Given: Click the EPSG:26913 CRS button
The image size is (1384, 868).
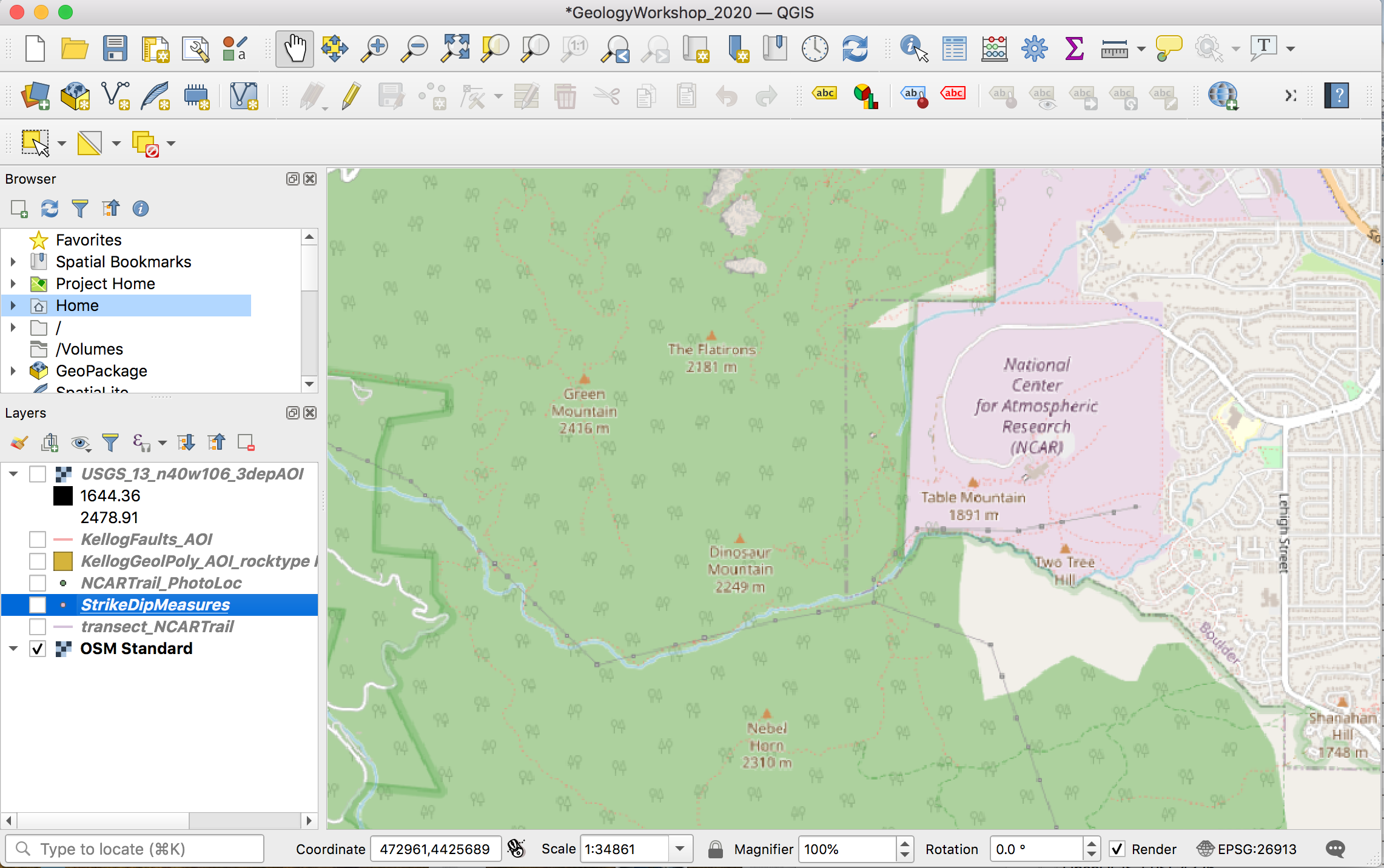Looking at the screenshot, I should tap(1248, 849).
